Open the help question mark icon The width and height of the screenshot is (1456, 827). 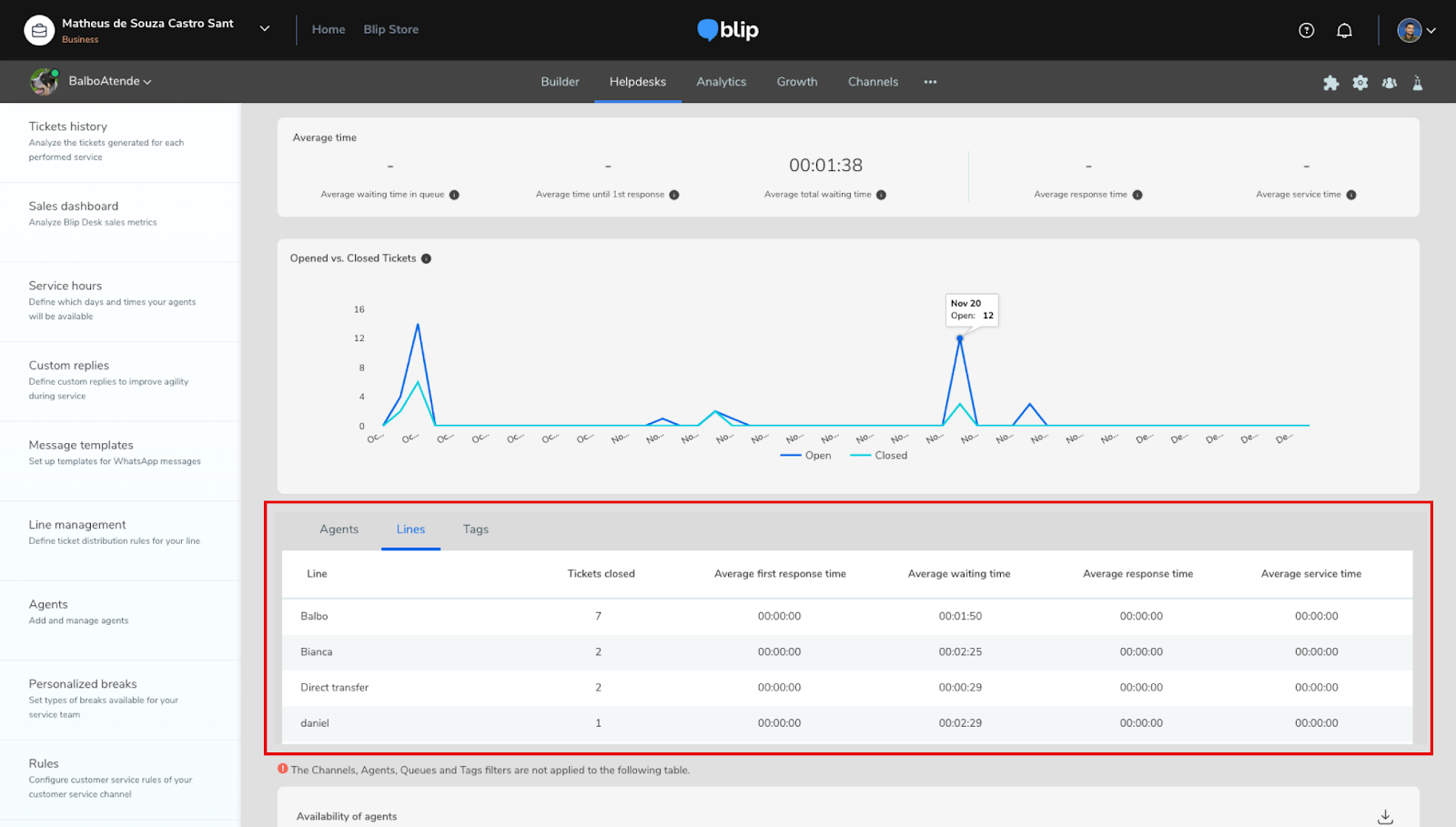point(1306,30)
